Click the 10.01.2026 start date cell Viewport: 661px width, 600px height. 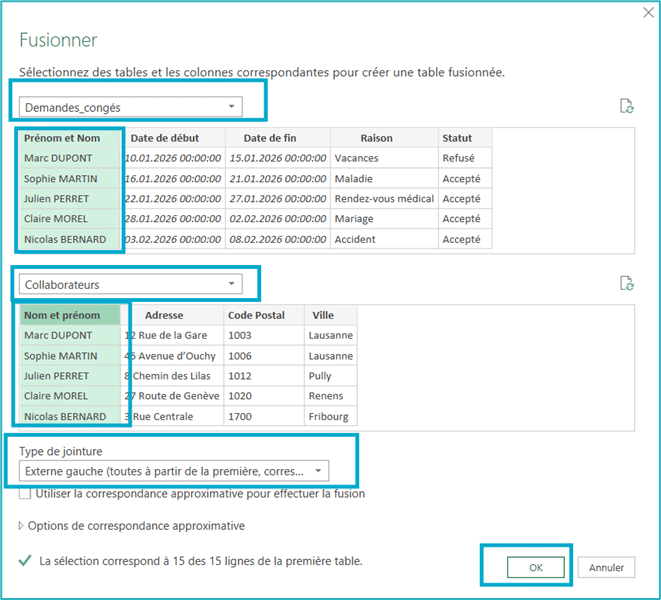point(173,158)
